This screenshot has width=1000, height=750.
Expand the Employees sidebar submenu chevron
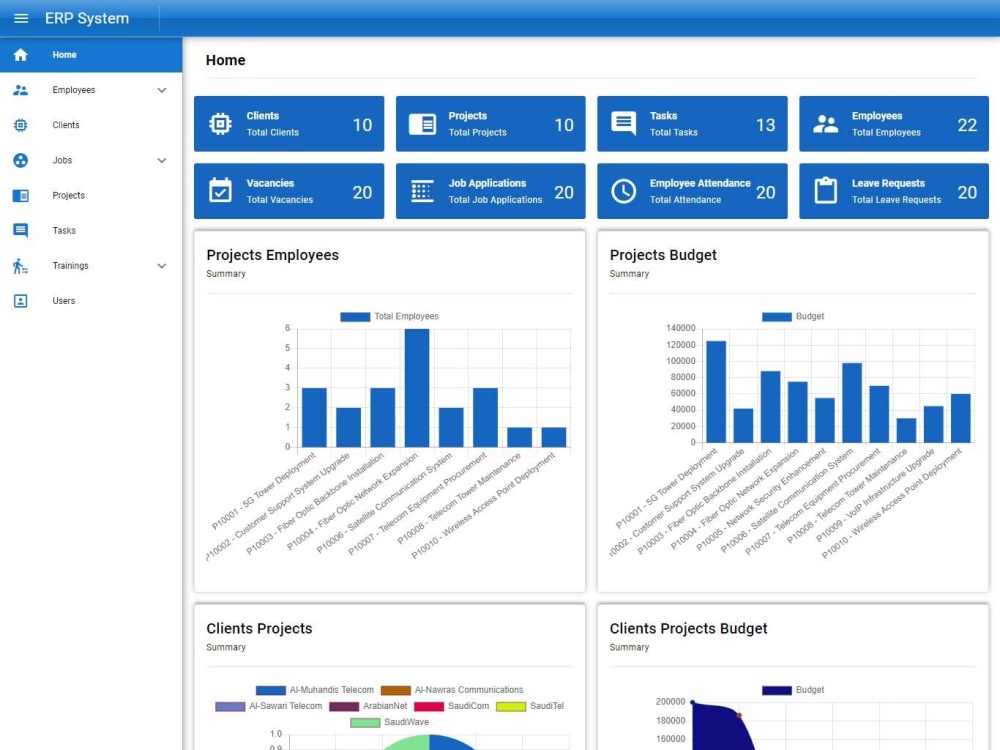pyautogui.click(x=162, y=90)
